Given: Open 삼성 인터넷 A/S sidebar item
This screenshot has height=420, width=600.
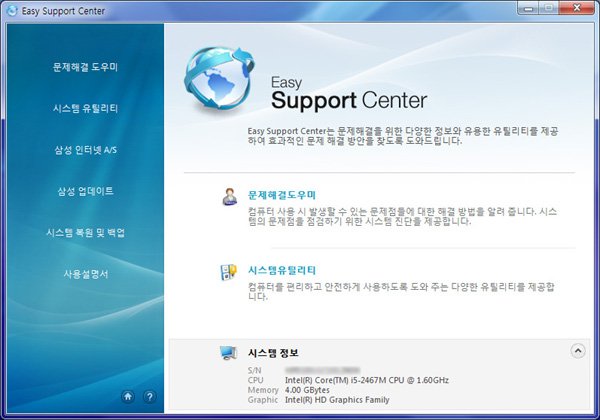Looking at the screenshot, I should point(85,150).
